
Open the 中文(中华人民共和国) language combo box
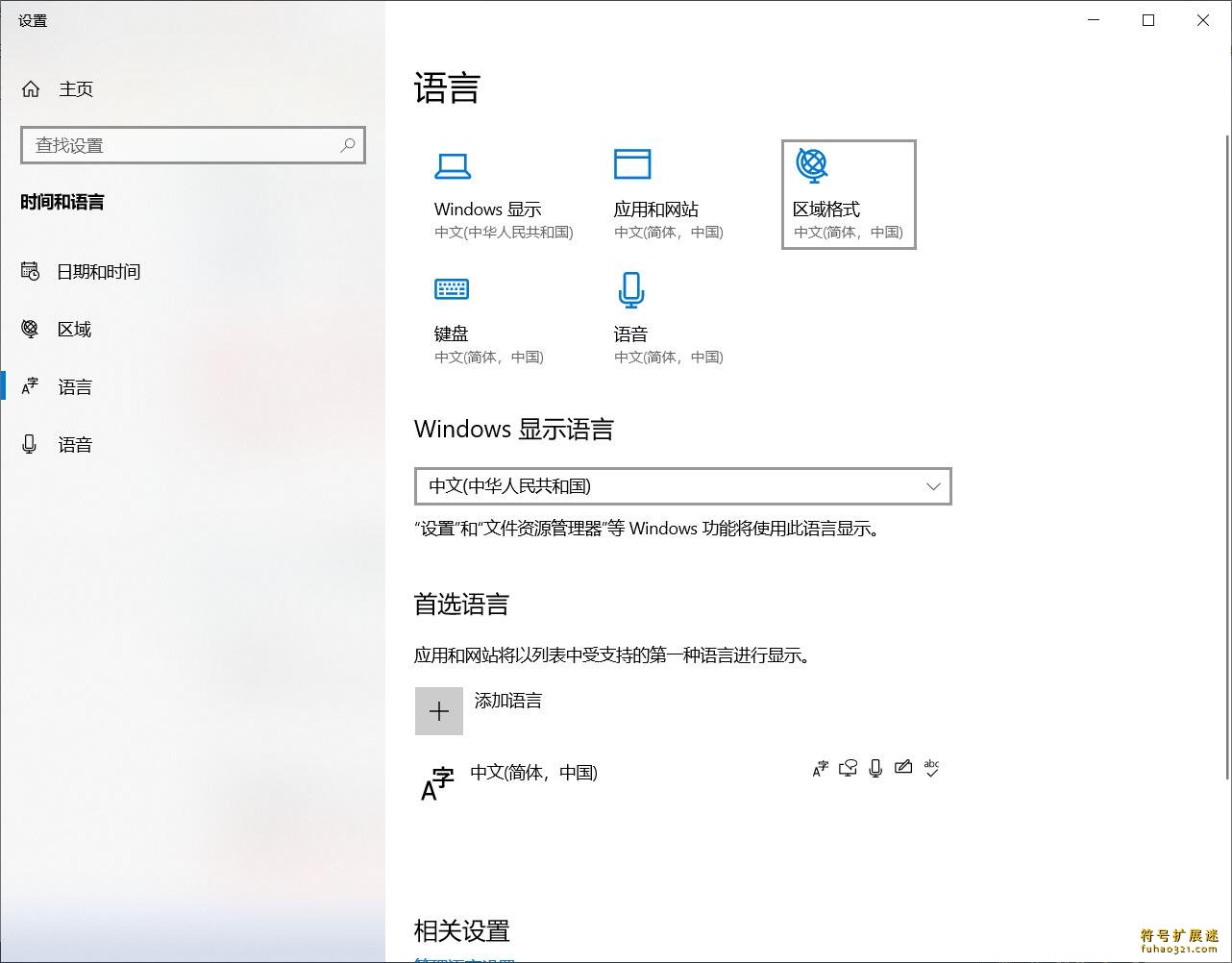click(682, 486)
